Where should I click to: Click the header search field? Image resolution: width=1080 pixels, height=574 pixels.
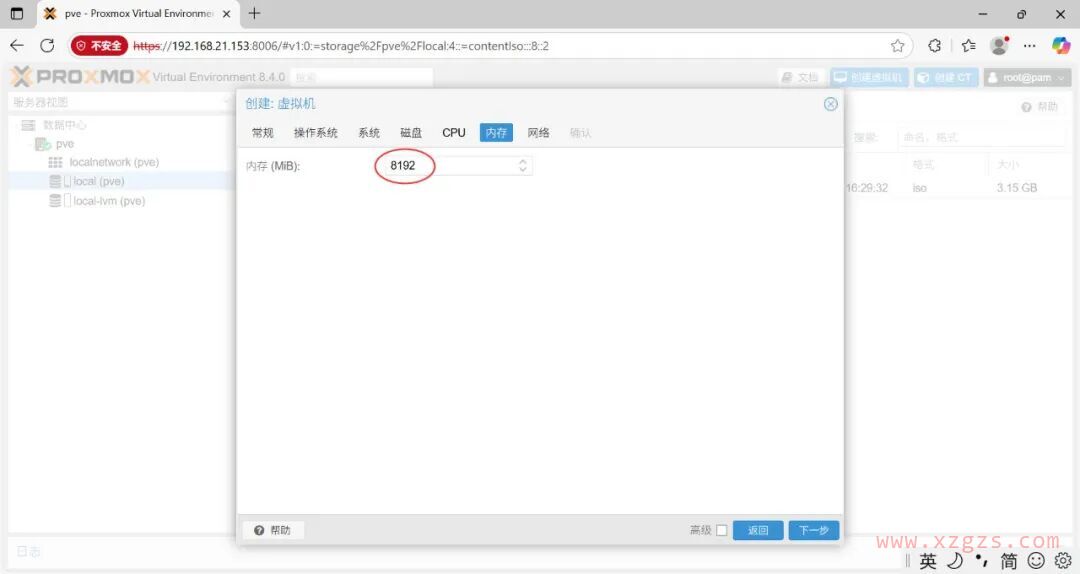click(362, 77)
